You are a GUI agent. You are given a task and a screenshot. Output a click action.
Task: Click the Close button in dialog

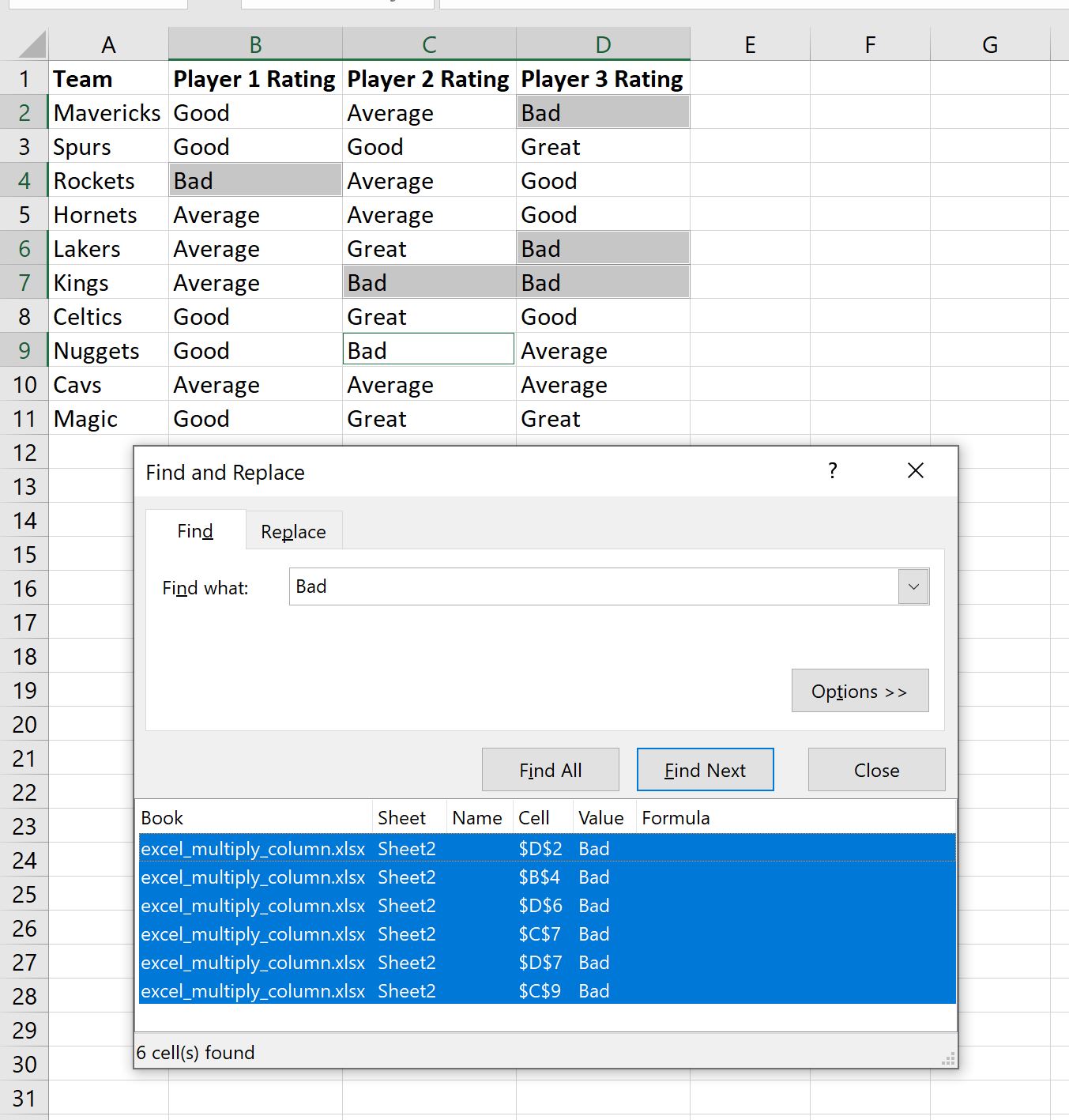876,770
